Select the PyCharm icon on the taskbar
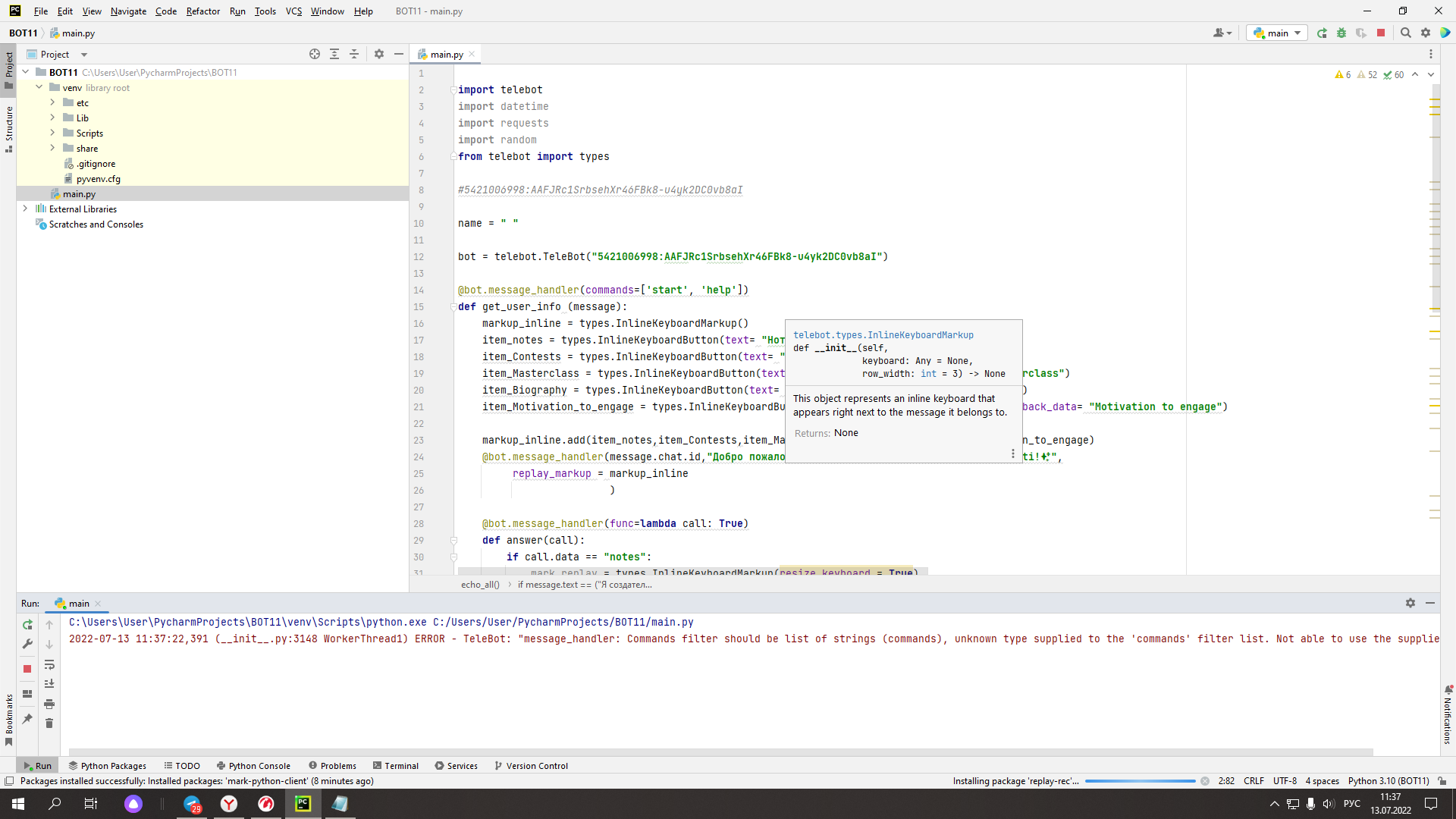The height and width of the screenshot is (819, 1456). pyautogui.click(x=303, y=804)
